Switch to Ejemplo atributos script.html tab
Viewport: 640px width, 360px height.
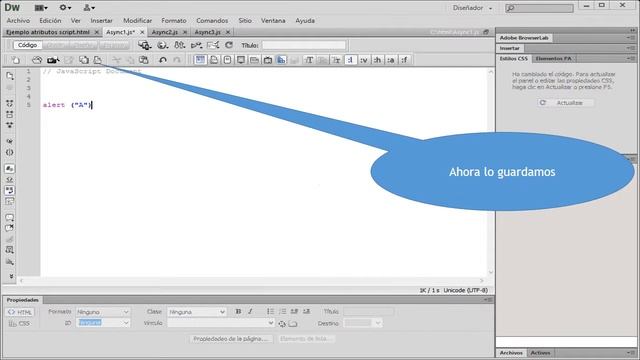pos(48,32)
